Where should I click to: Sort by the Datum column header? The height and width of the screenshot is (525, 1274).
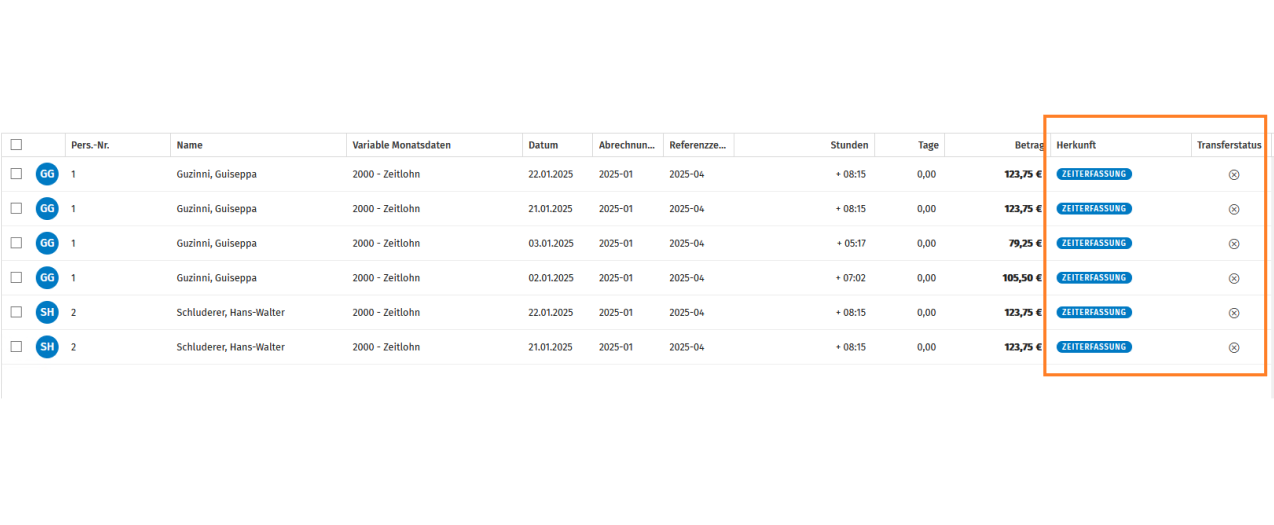point(543,145)
